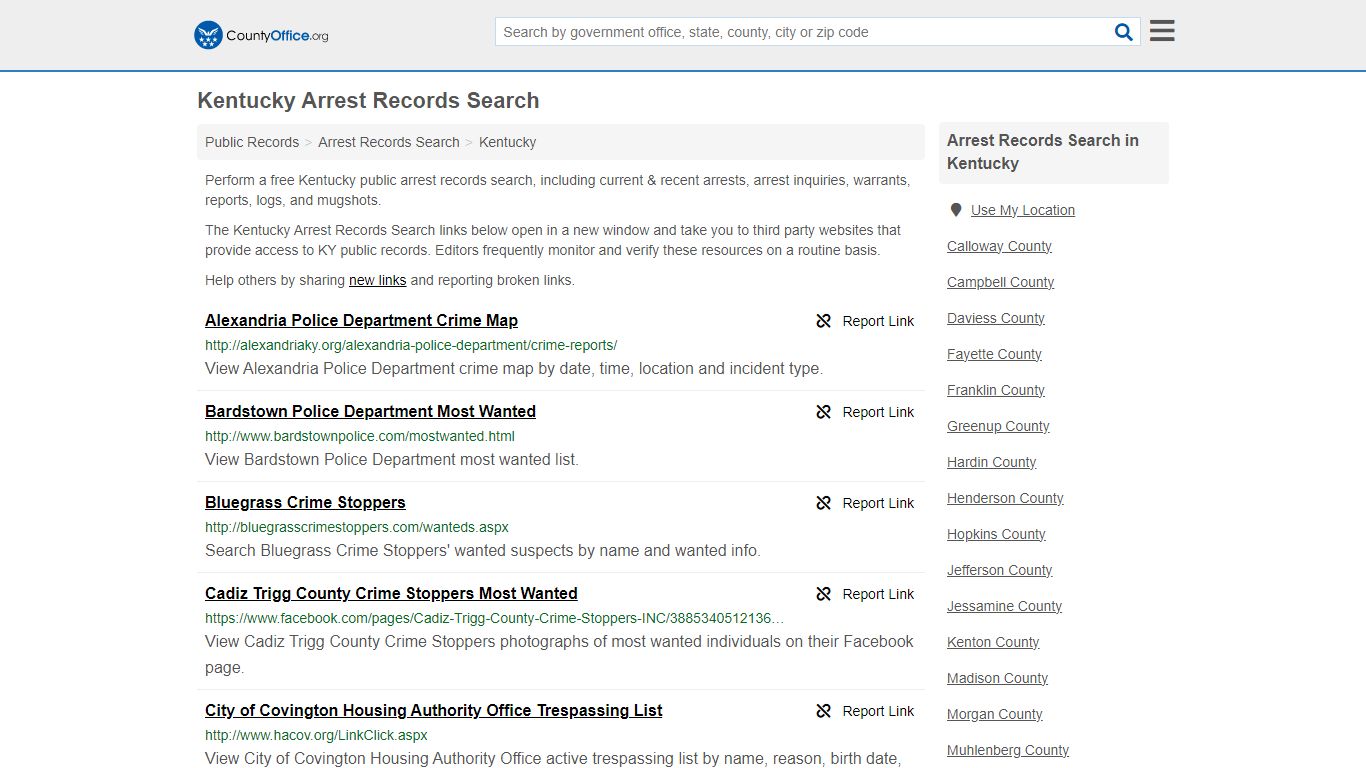
Task: Open bardstownpolice.com mostwanted URL
Action: point(360,436)
